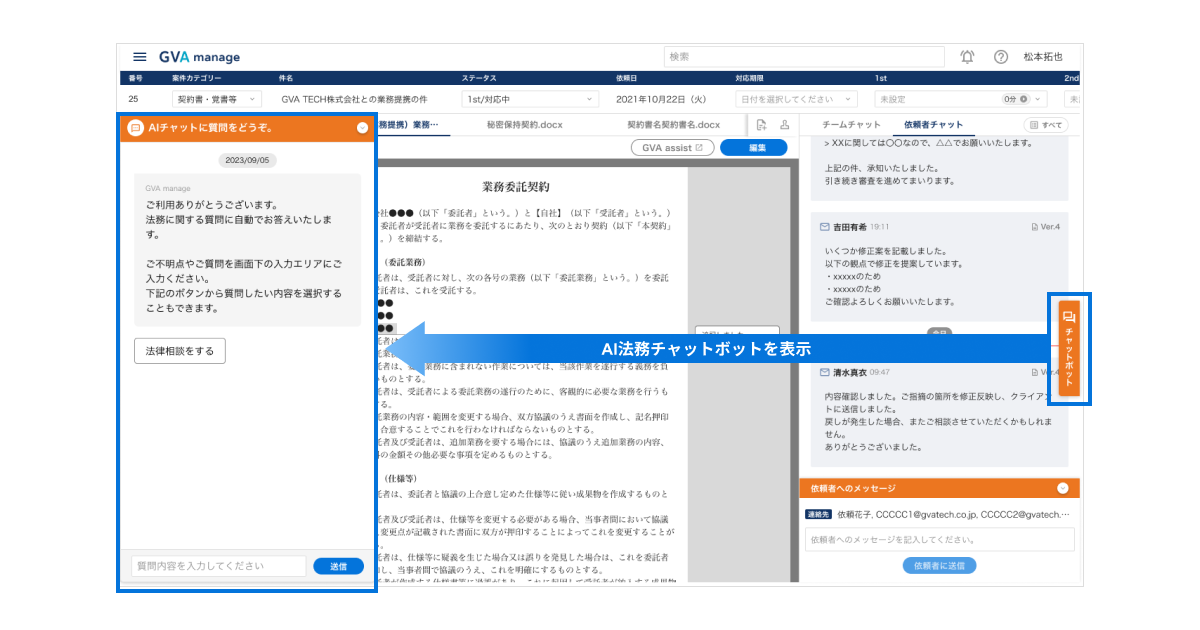Open the 案件カテゴリー dropdown 契約書・覚書等
This screenshot has width=1200, height=630.
tap(217, 99)
